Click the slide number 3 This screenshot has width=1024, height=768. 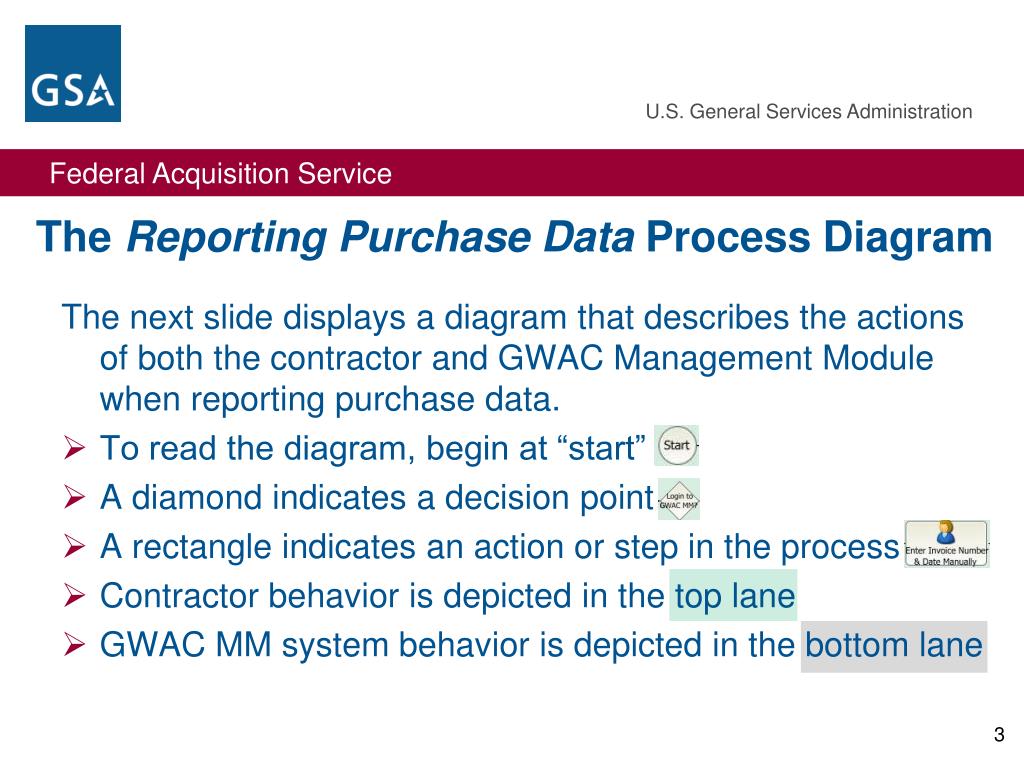[x=999, y=735]
